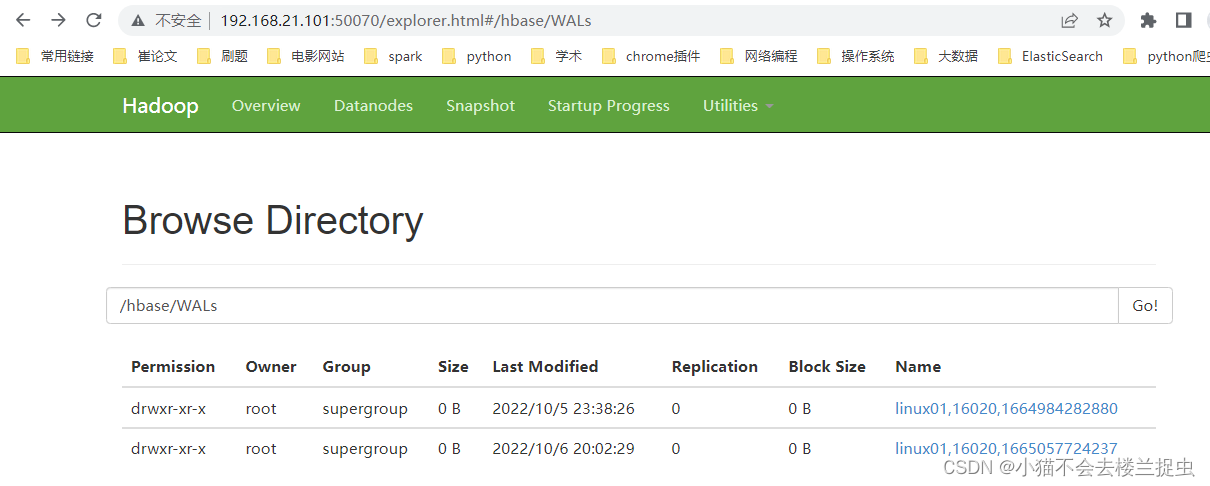Click the share page icon in address bar
Viewport: 1210px width, 486px height.
point(1069,20)
